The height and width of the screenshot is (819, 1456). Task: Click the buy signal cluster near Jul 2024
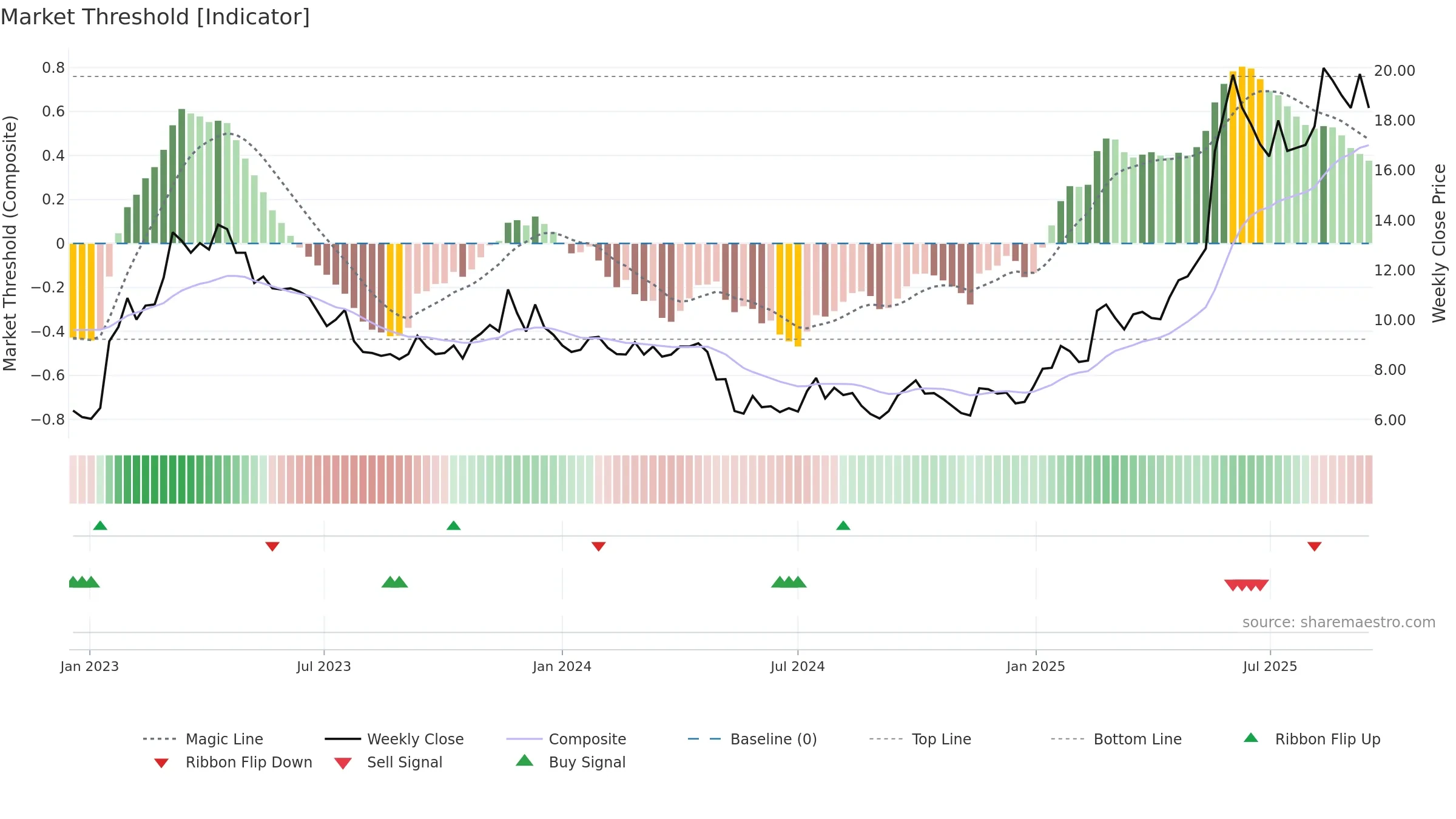click(789, 582)
